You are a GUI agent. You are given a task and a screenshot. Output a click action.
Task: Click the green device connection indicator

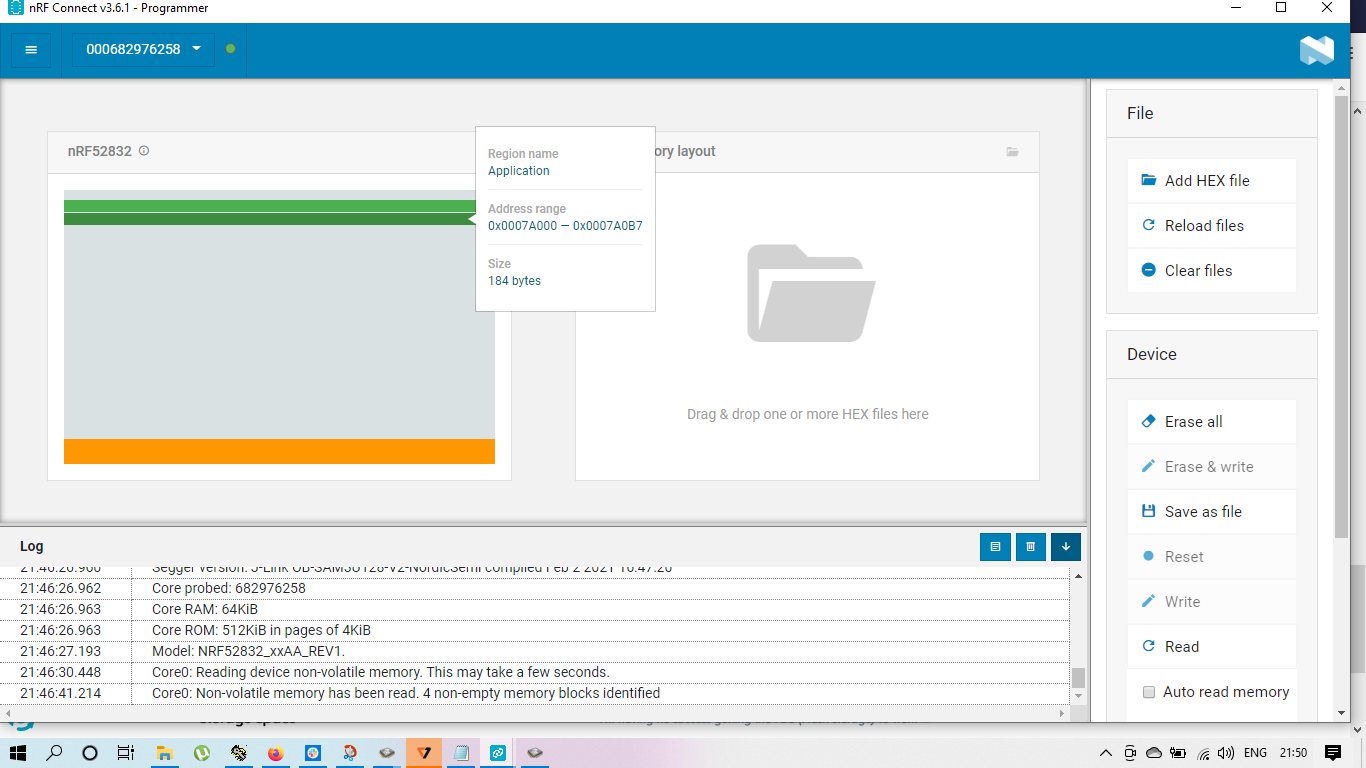tap(230, 49)
